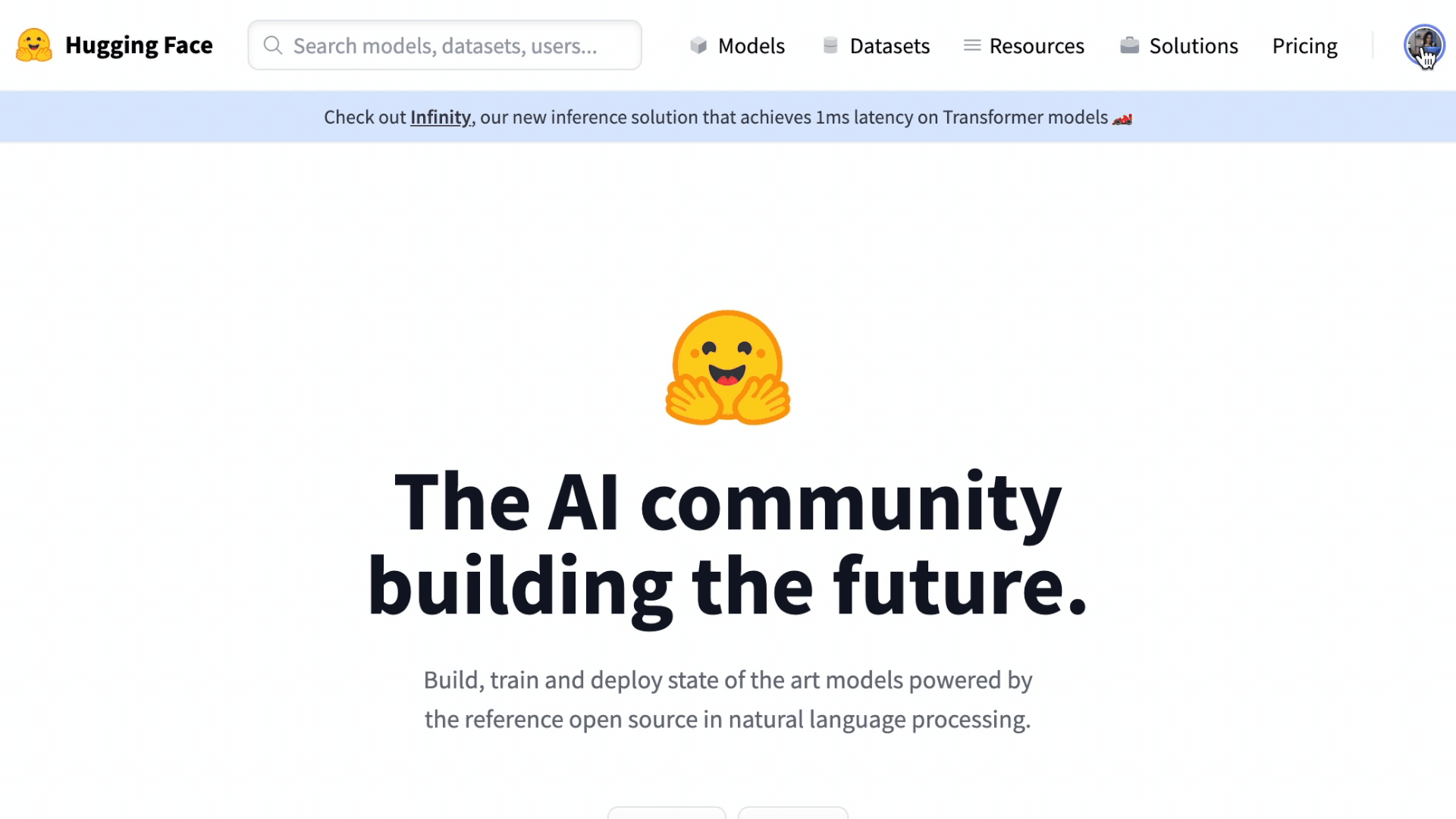Image resolution: width=1456 pixels, height=819 pixels.
Task: Click the Hugging Face logo icon
Action: click(33, 45)
